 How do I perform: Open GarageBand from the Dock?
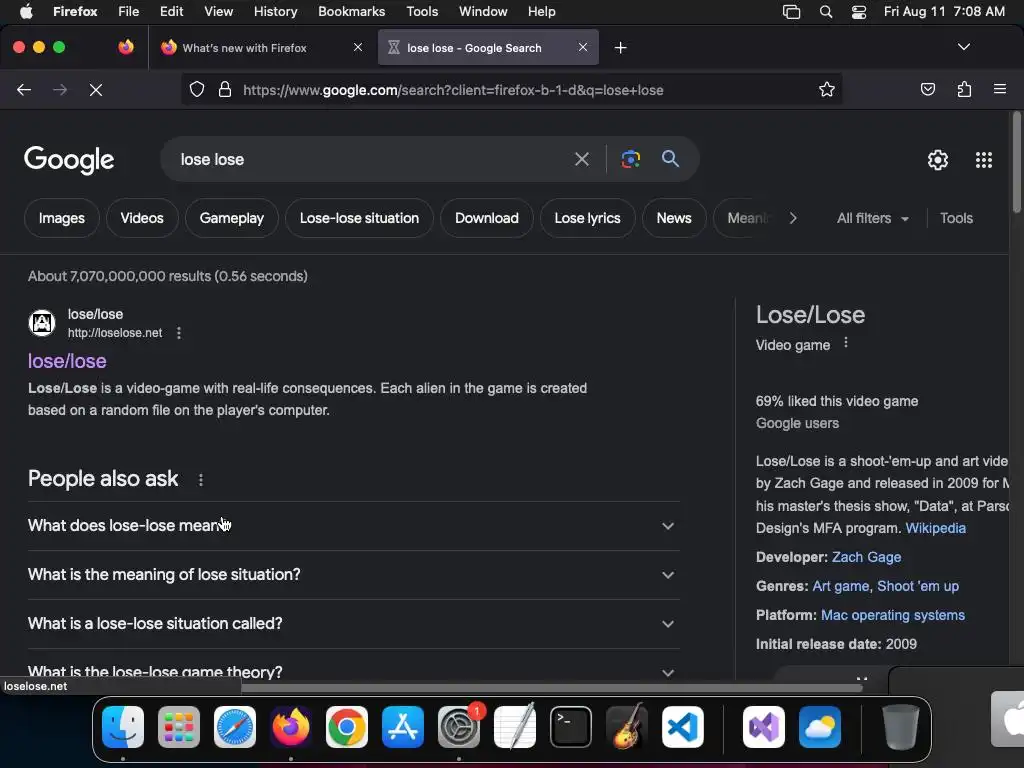(627, 727)
